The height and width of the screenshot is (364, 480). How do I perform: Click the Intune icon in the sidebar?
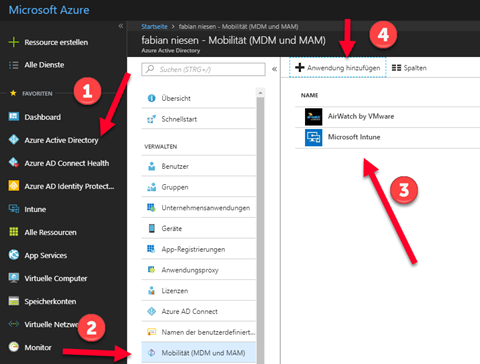14,209
